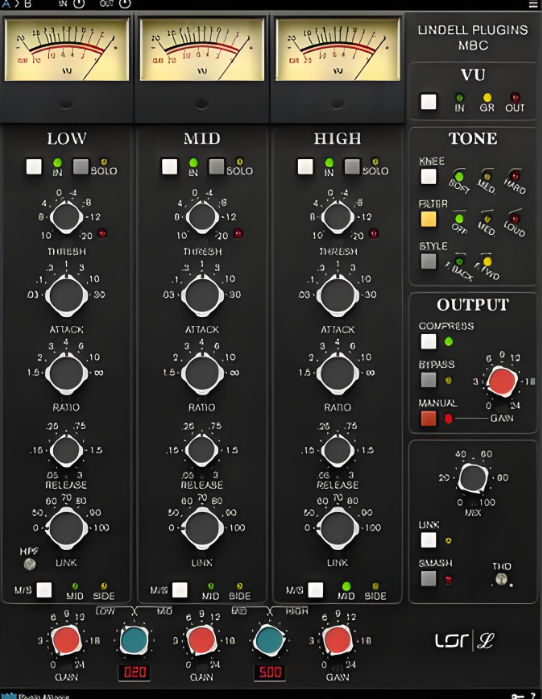Toggle the SMASH button

tap(428, 579)
